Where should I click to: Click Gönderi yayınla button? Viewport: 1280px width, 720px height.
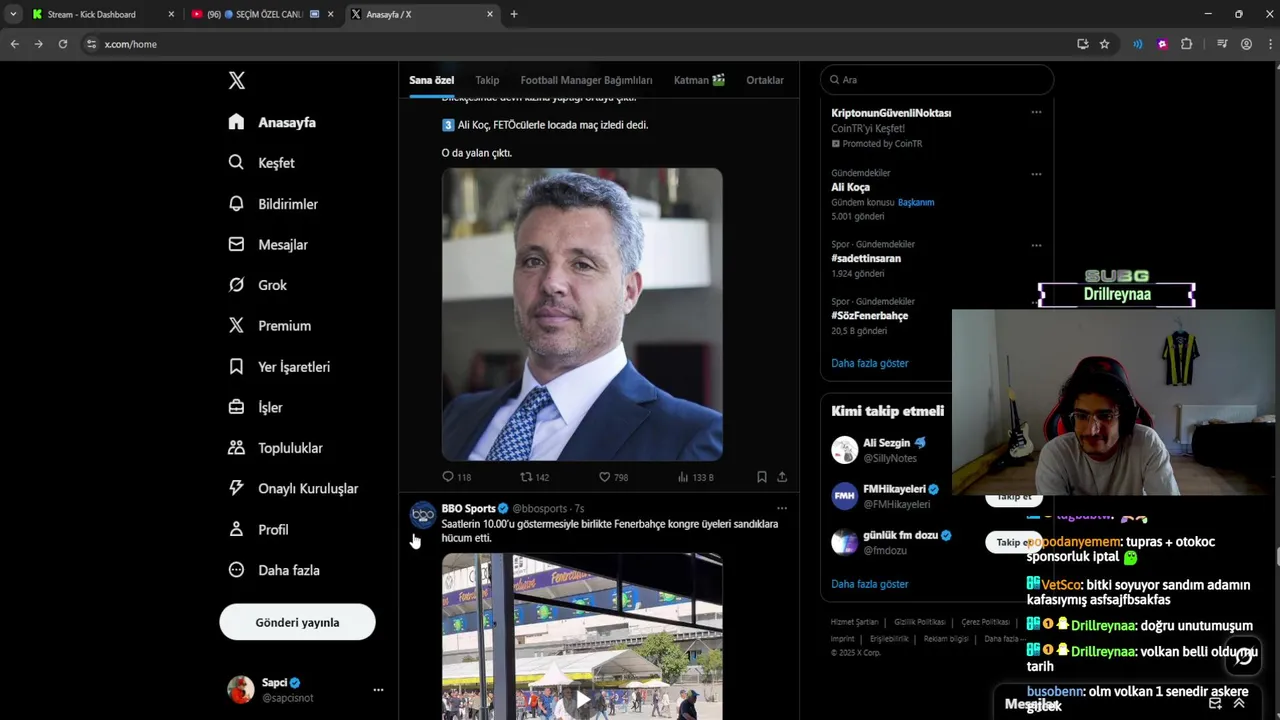click(x=297, y=622)
